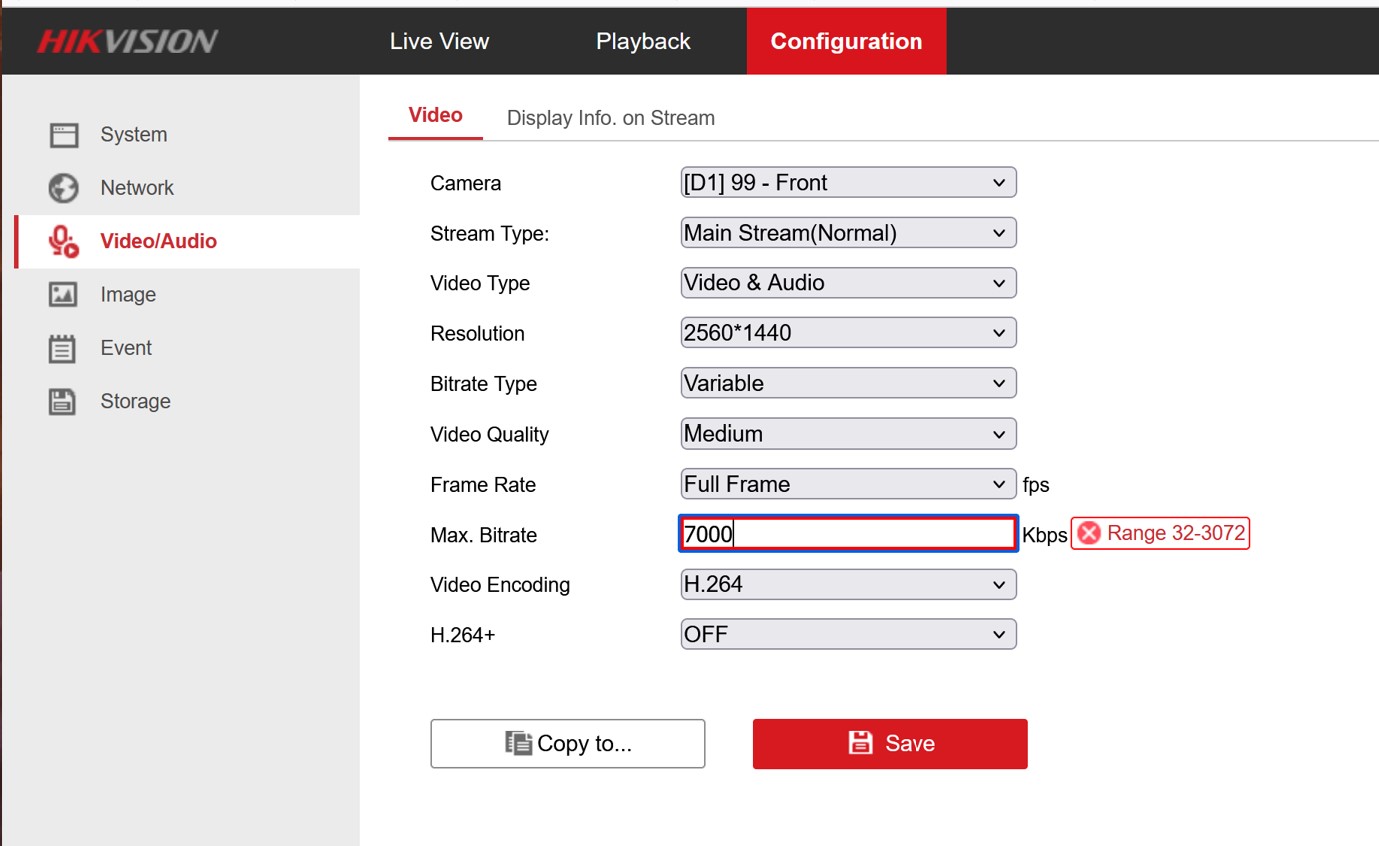This screenshot has height=846, width=1379.
Task: Click the Video/Audio microphone icon
Action: (63, 241)
